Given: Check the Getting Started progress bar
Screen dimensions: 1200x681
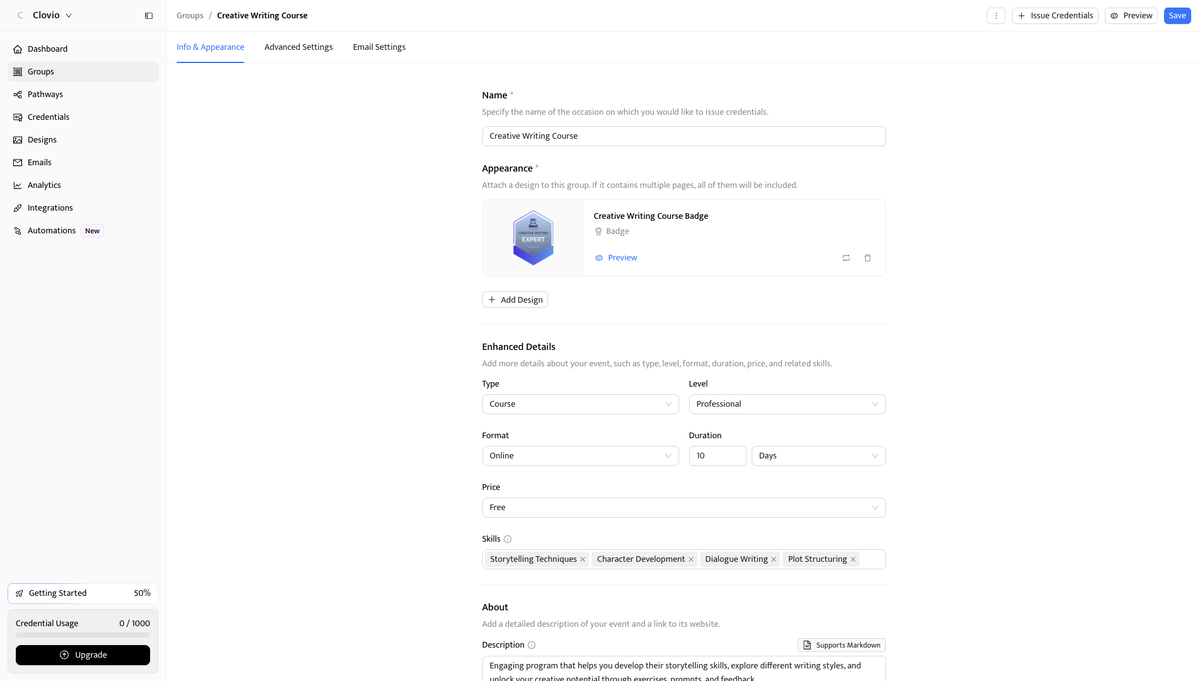Looking at the screenshot, I should pos(82,592).
